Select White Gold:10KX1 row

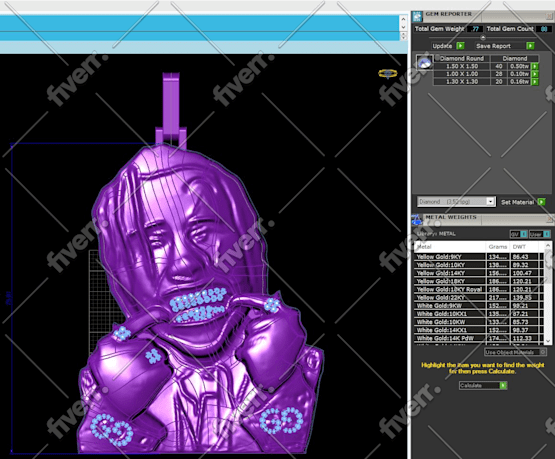pos(479,314)
